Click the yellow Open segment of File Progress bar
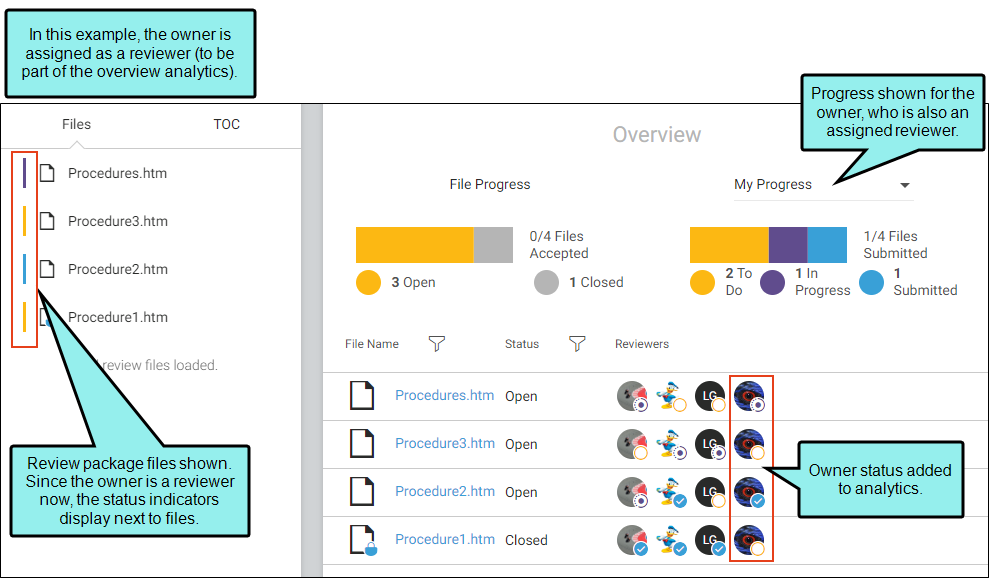Image resolution: width=989 pixels, height=578 pixels. 414,245
